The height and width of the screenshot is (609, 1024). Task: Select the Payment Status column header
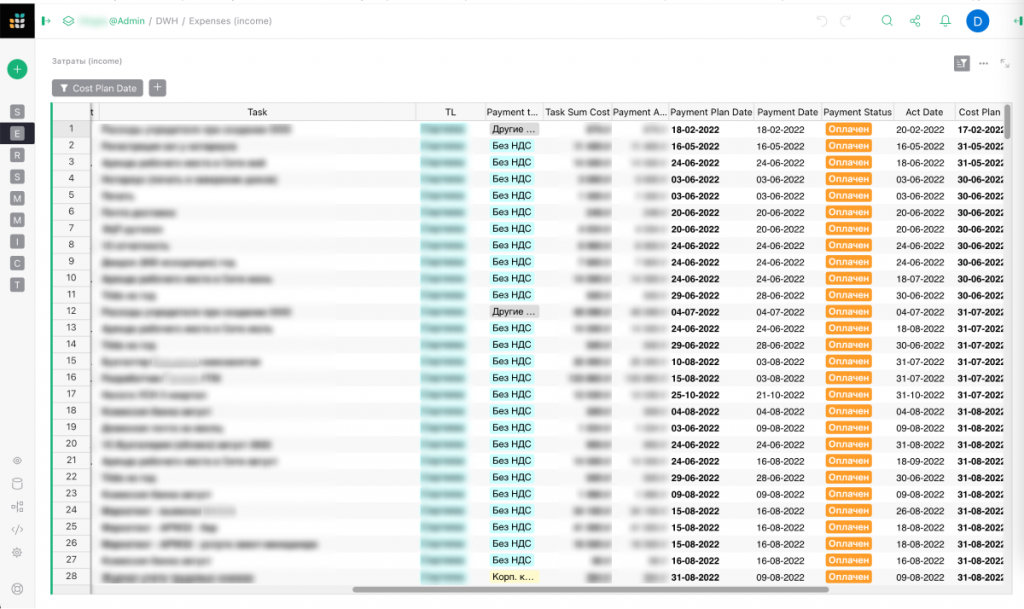click(857, 112)
